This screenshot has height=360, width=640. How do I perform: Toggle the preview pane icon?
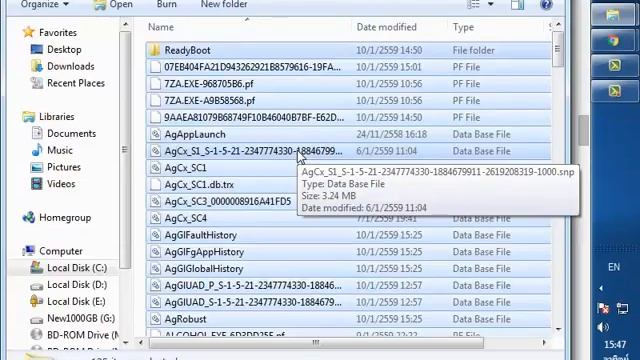[517, 4]
